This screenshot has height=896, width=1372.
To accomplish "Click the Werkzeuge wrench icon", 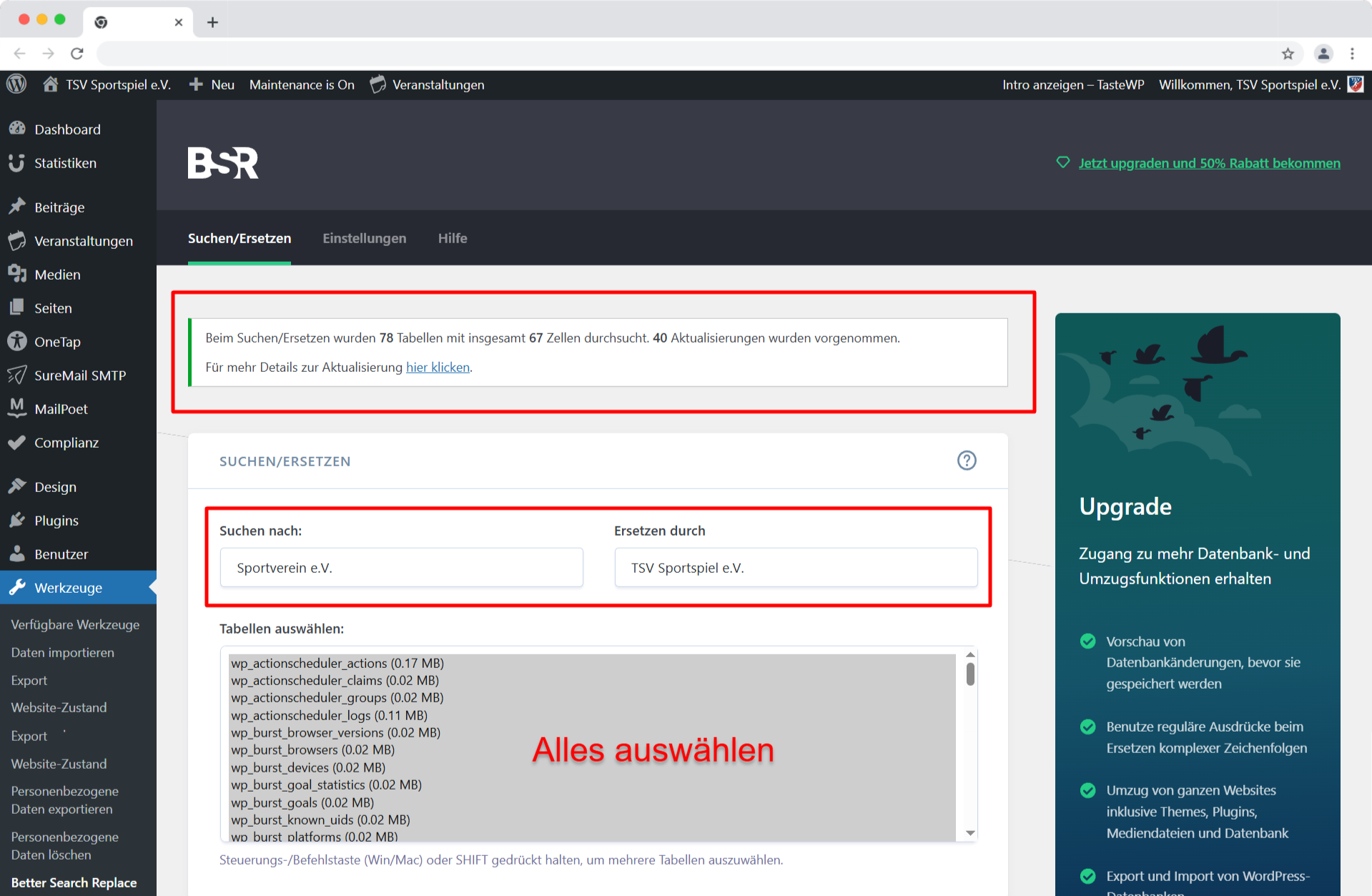I will (x=17, y=587).
